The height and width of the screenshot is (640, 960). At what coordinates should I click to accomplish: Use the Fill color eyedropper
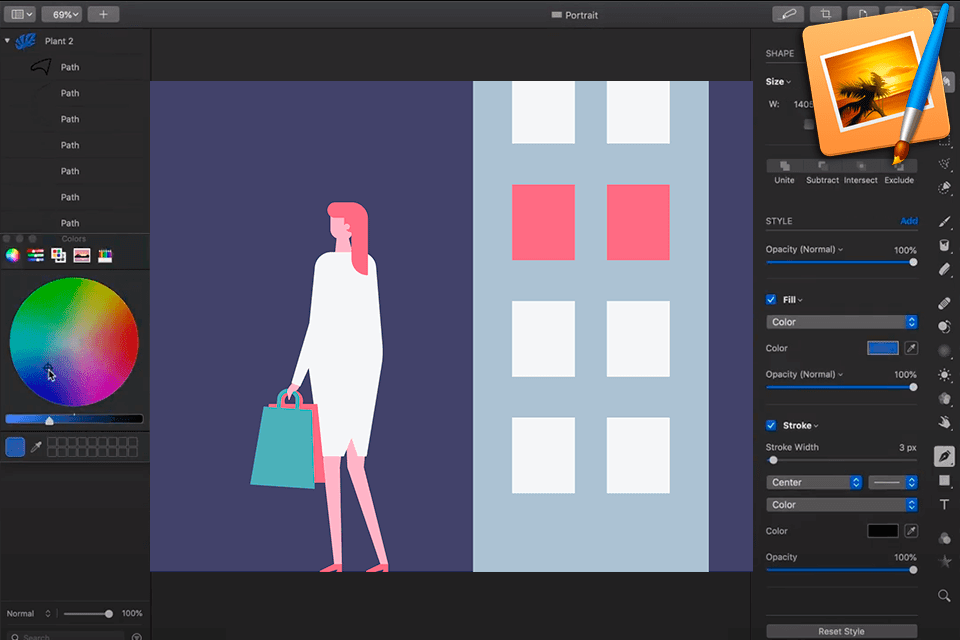[911, 348]
